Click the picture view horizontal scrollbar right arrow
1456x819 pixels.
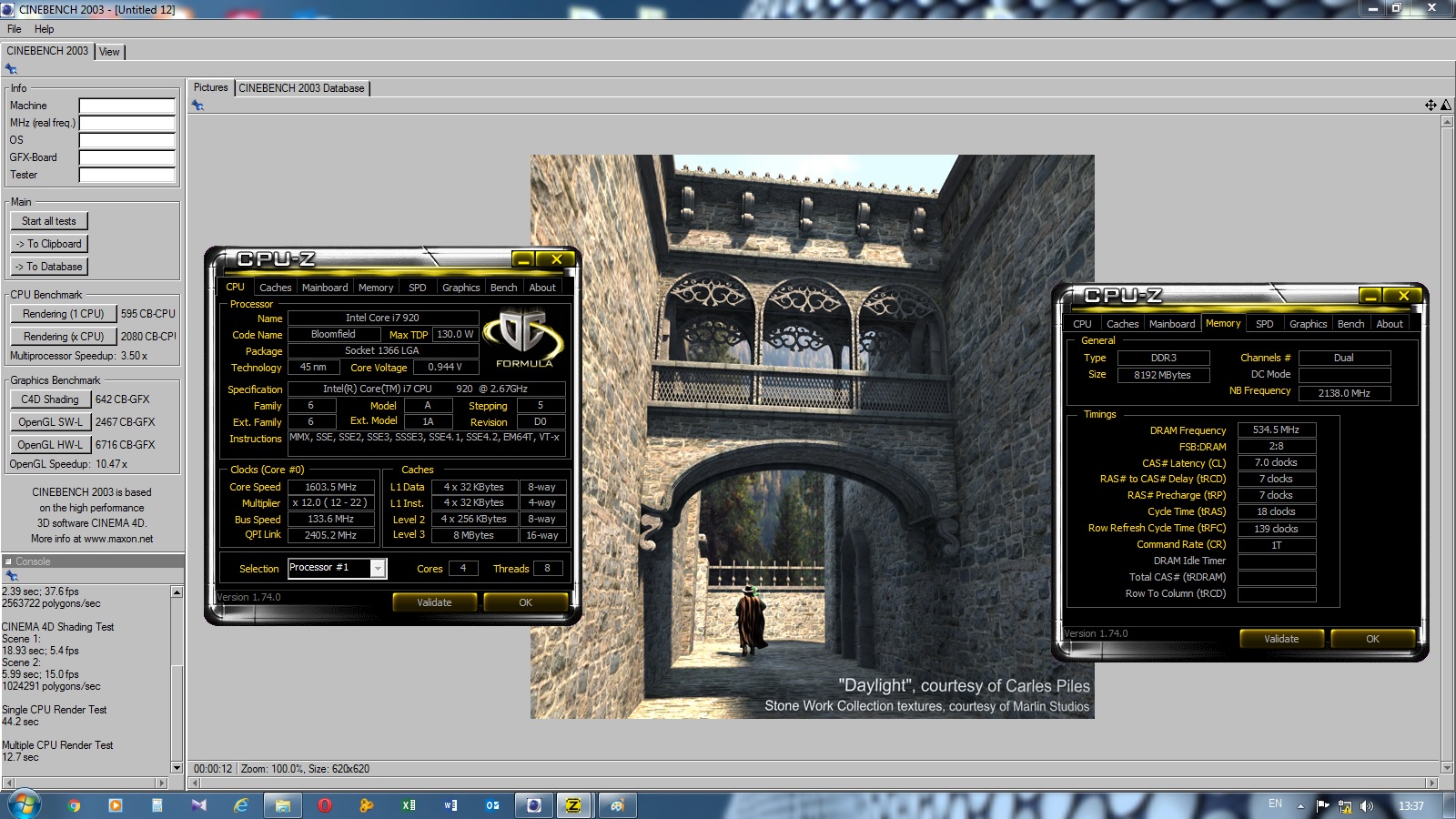[x=1431, y=783]
